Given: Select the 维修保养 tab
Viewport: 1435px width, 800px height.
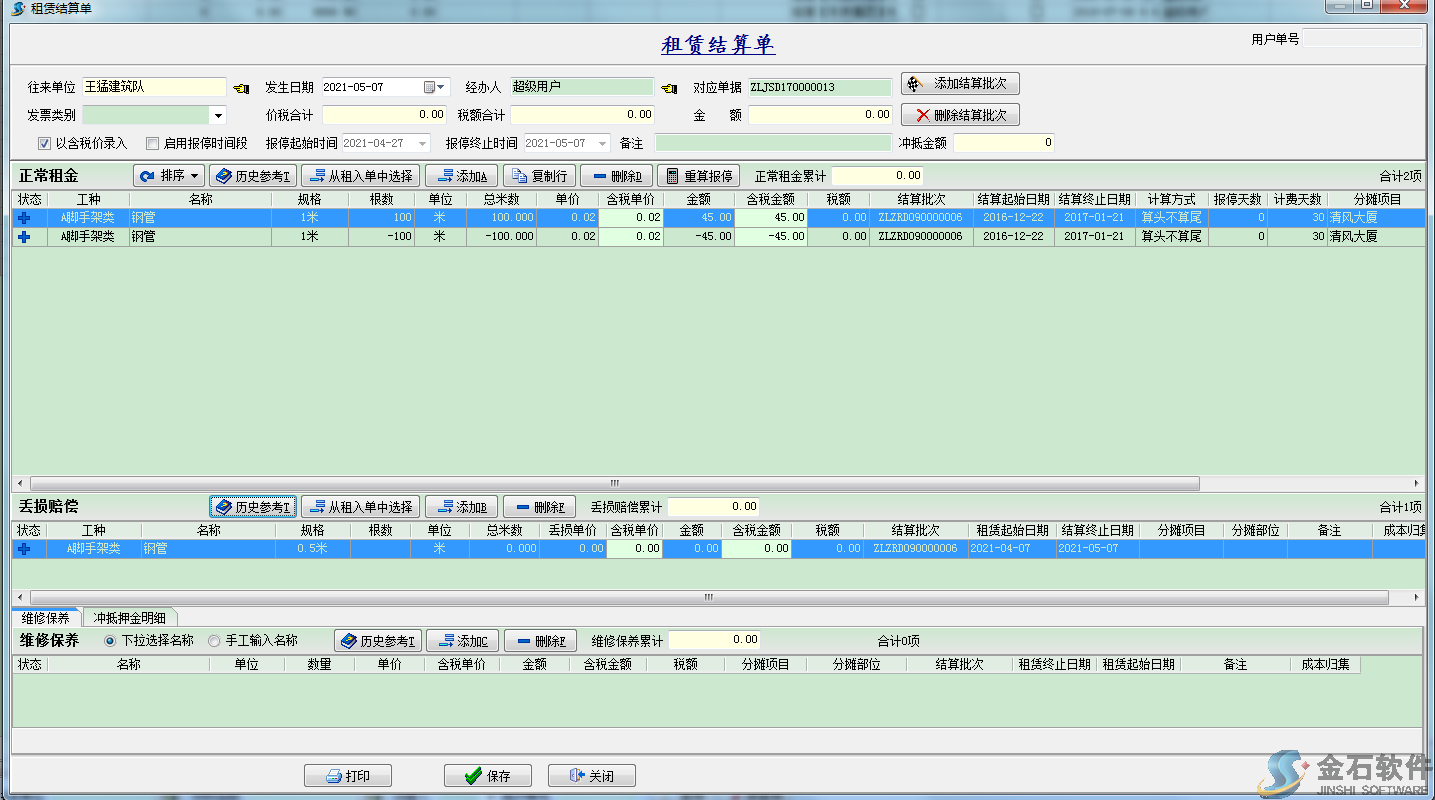Looking at the screenshot, I should pos(46,618).
